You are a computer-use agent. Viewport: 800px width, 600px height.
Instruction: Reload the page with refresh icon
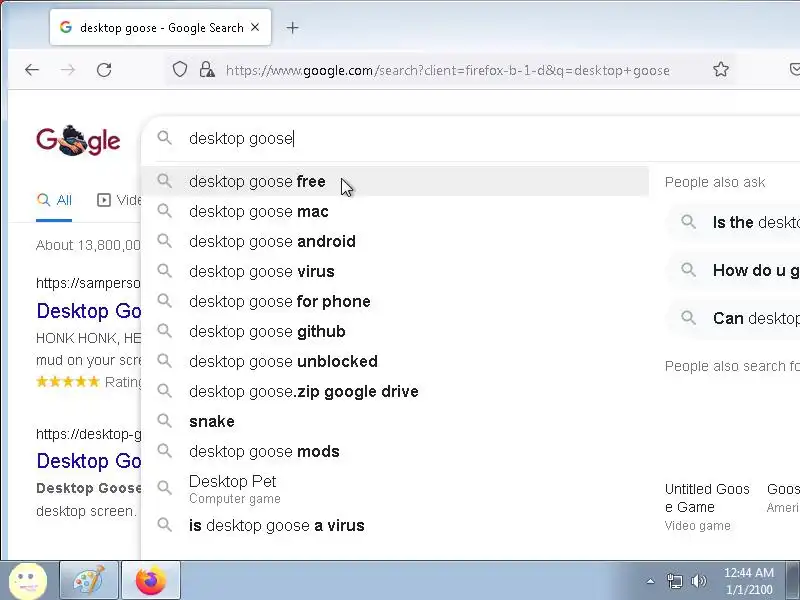tap(104, 70)
